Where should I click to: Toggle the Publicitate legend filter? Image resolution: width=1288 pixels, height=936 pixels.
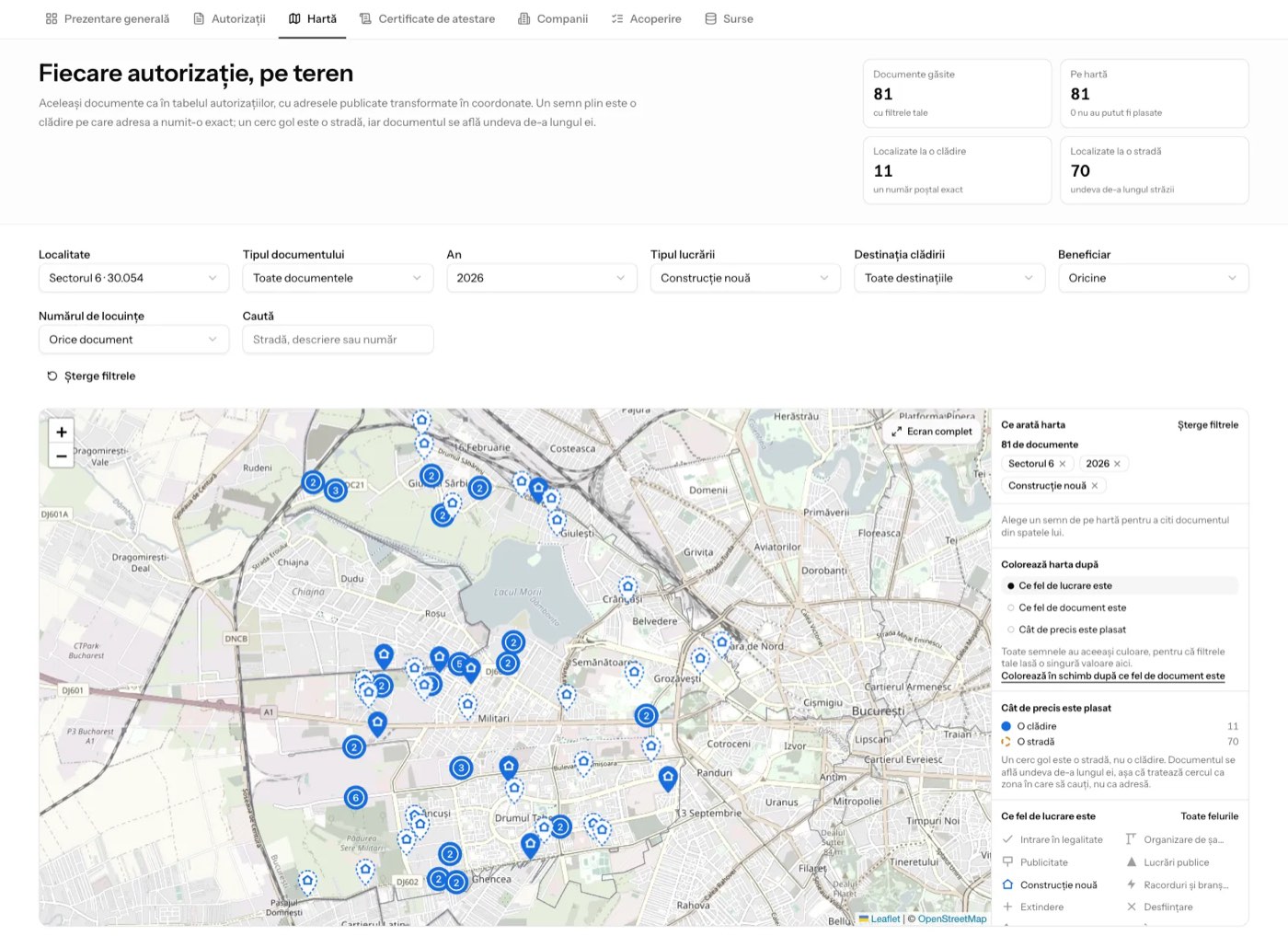[x=1035, y=862]
